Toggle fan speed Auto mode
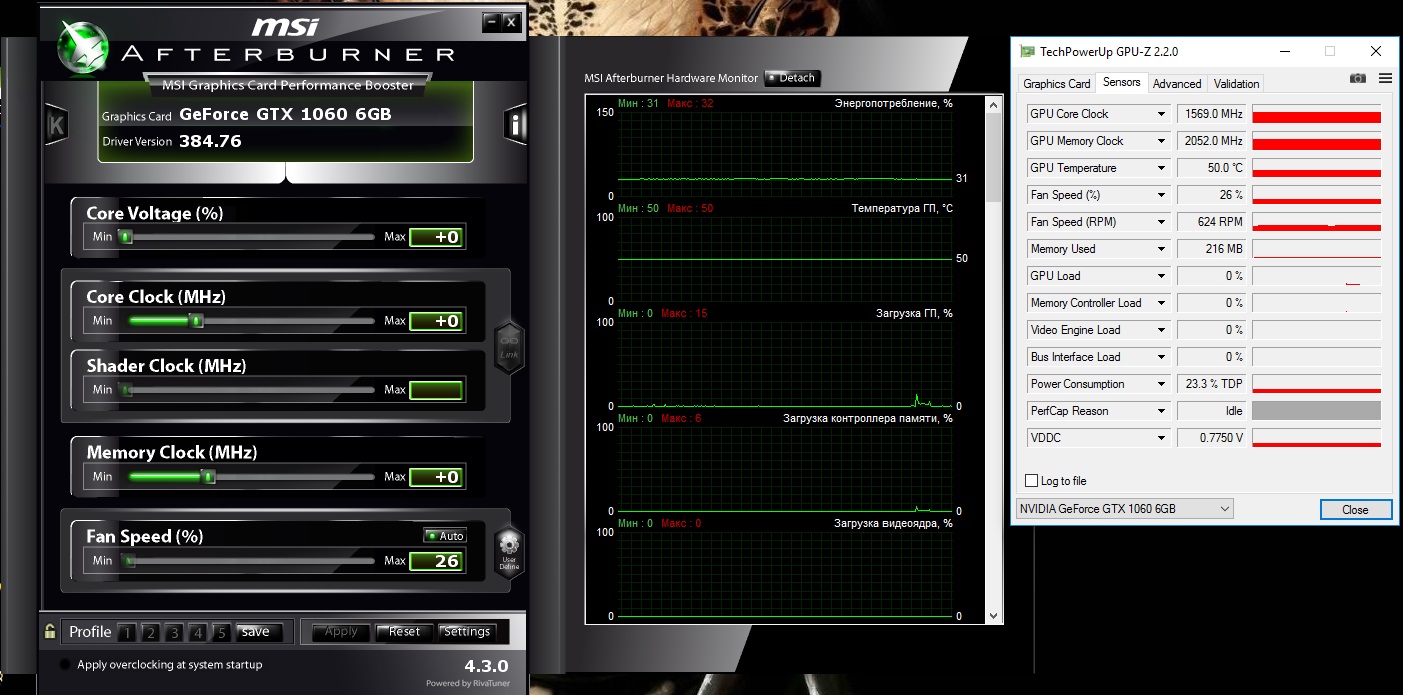Screen dimensions: 1403x695 point(445,536)
